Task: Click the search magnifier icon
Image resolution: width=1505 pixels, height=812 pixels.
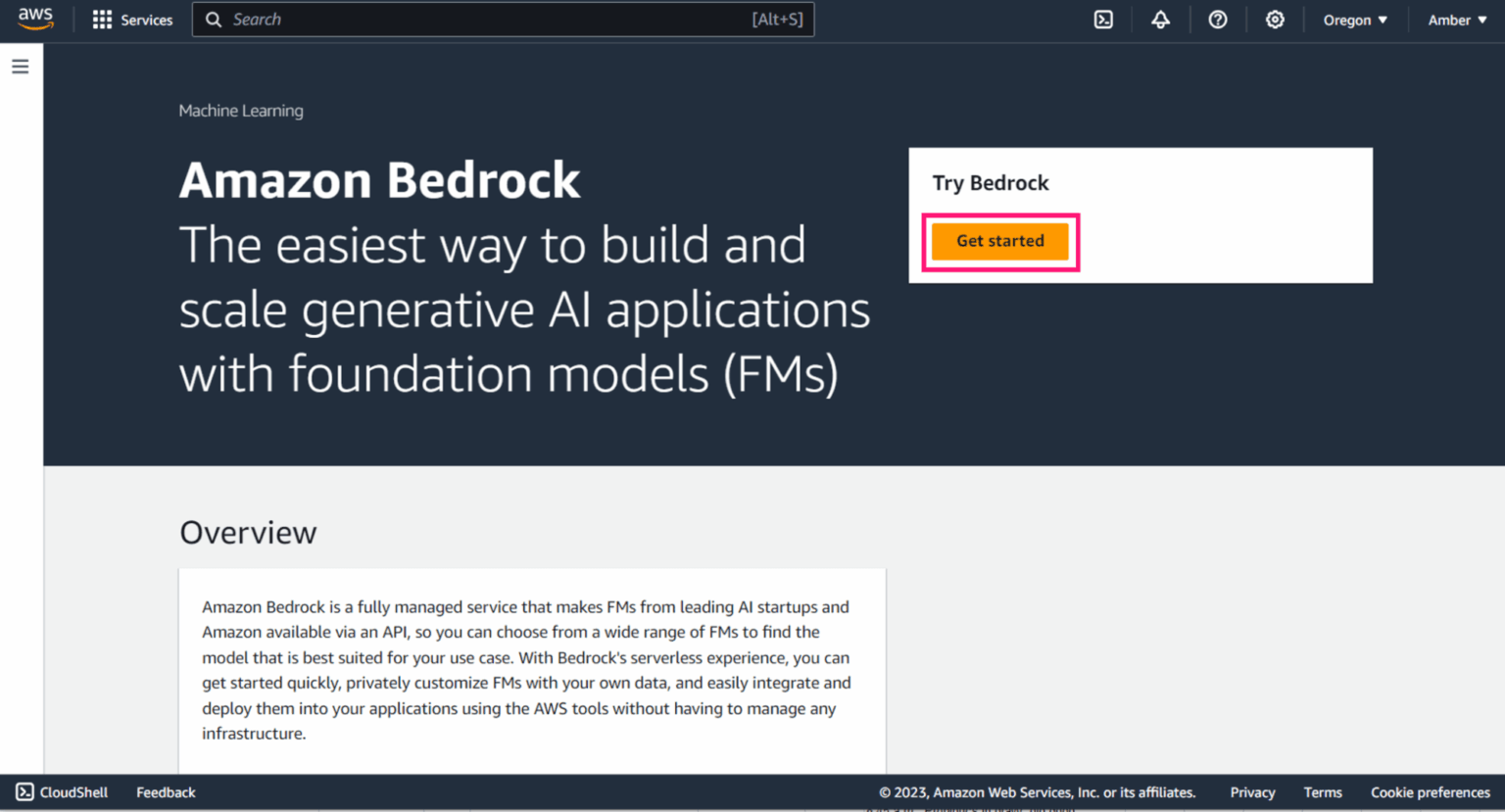Action: [x=214, y=20]
